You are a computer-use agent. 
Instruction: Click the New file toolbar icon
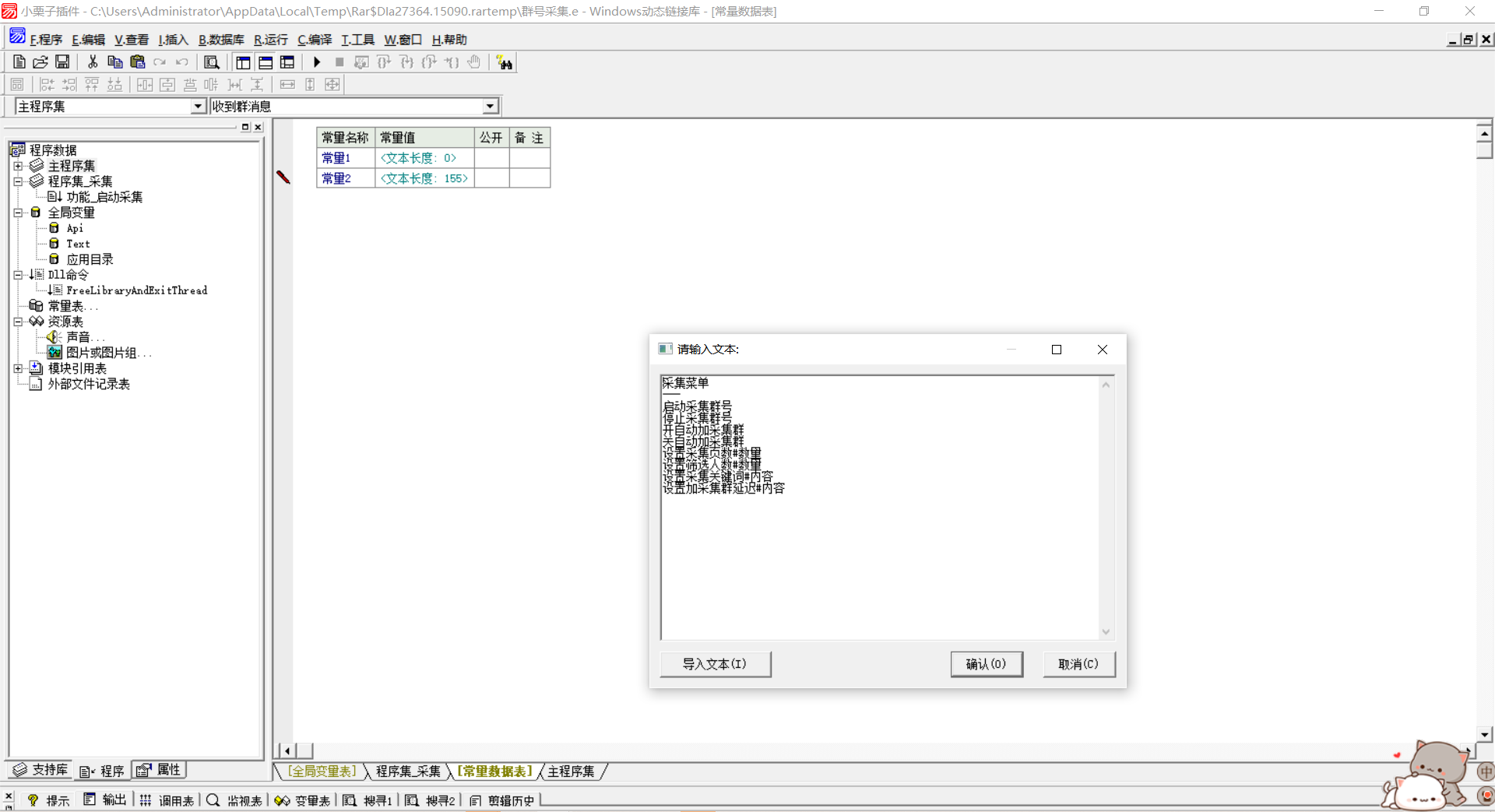point(19,62)
